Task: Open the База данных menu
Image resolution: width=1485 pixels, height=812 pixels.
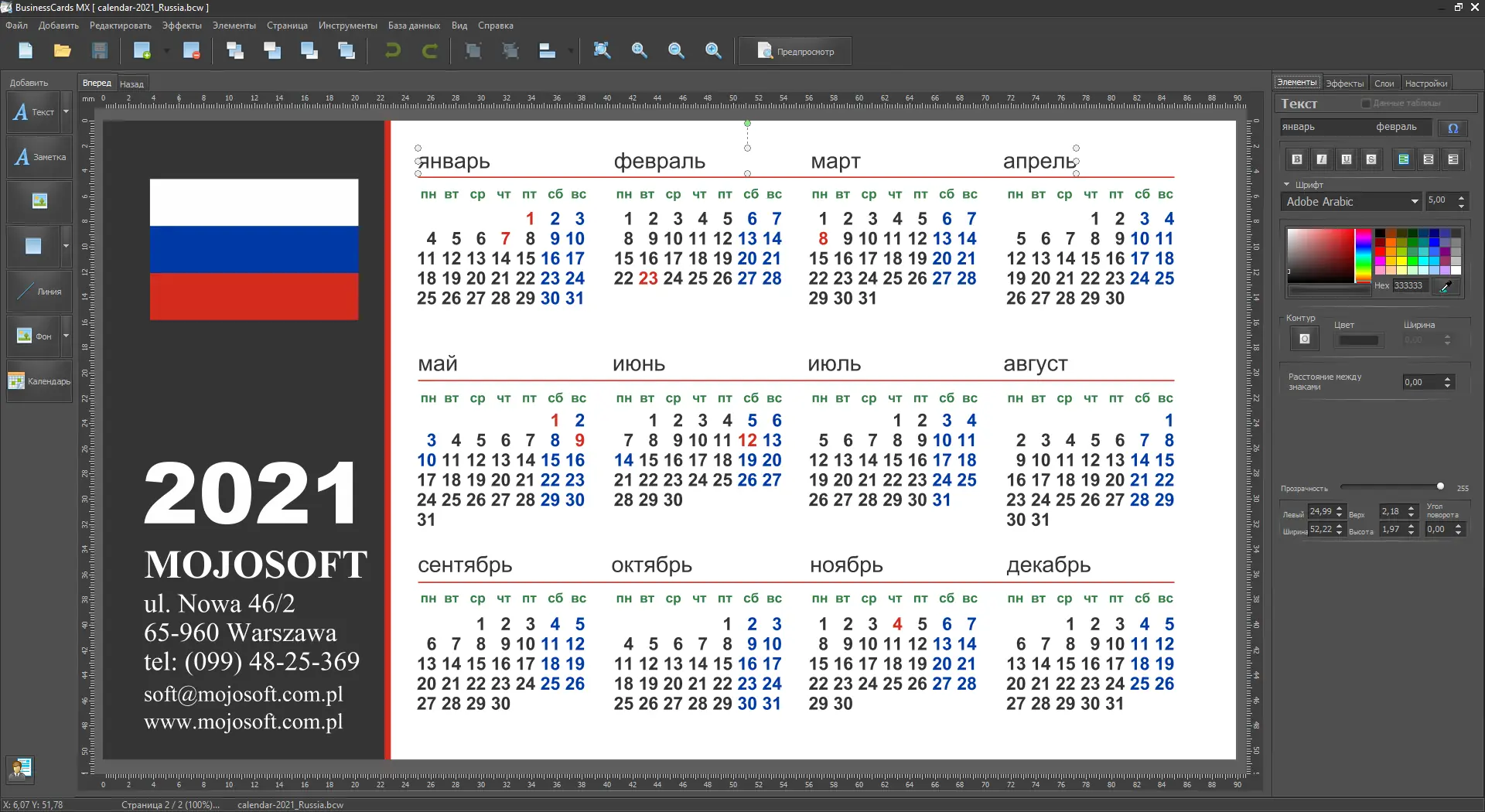Action: click(x=414, y=26)
